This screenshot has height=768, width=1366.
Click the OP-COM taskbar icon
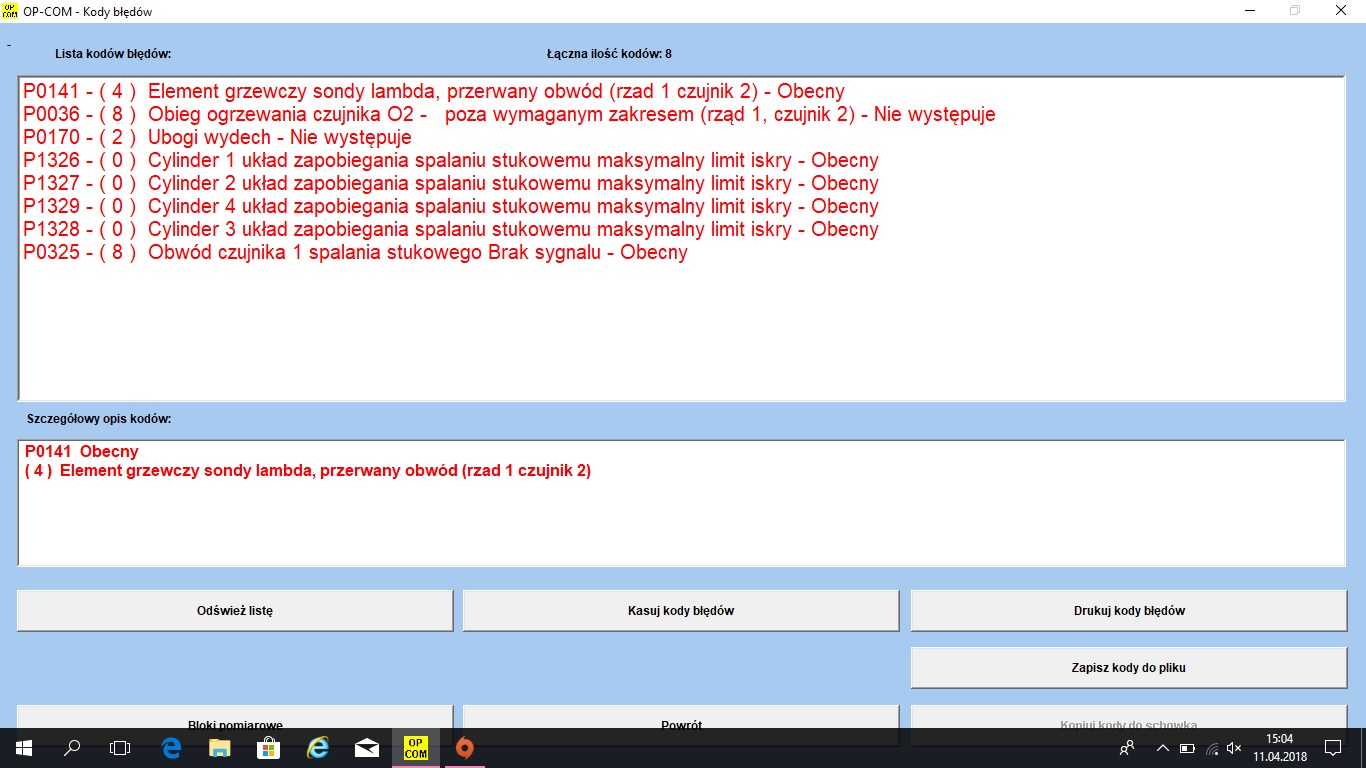416,747
